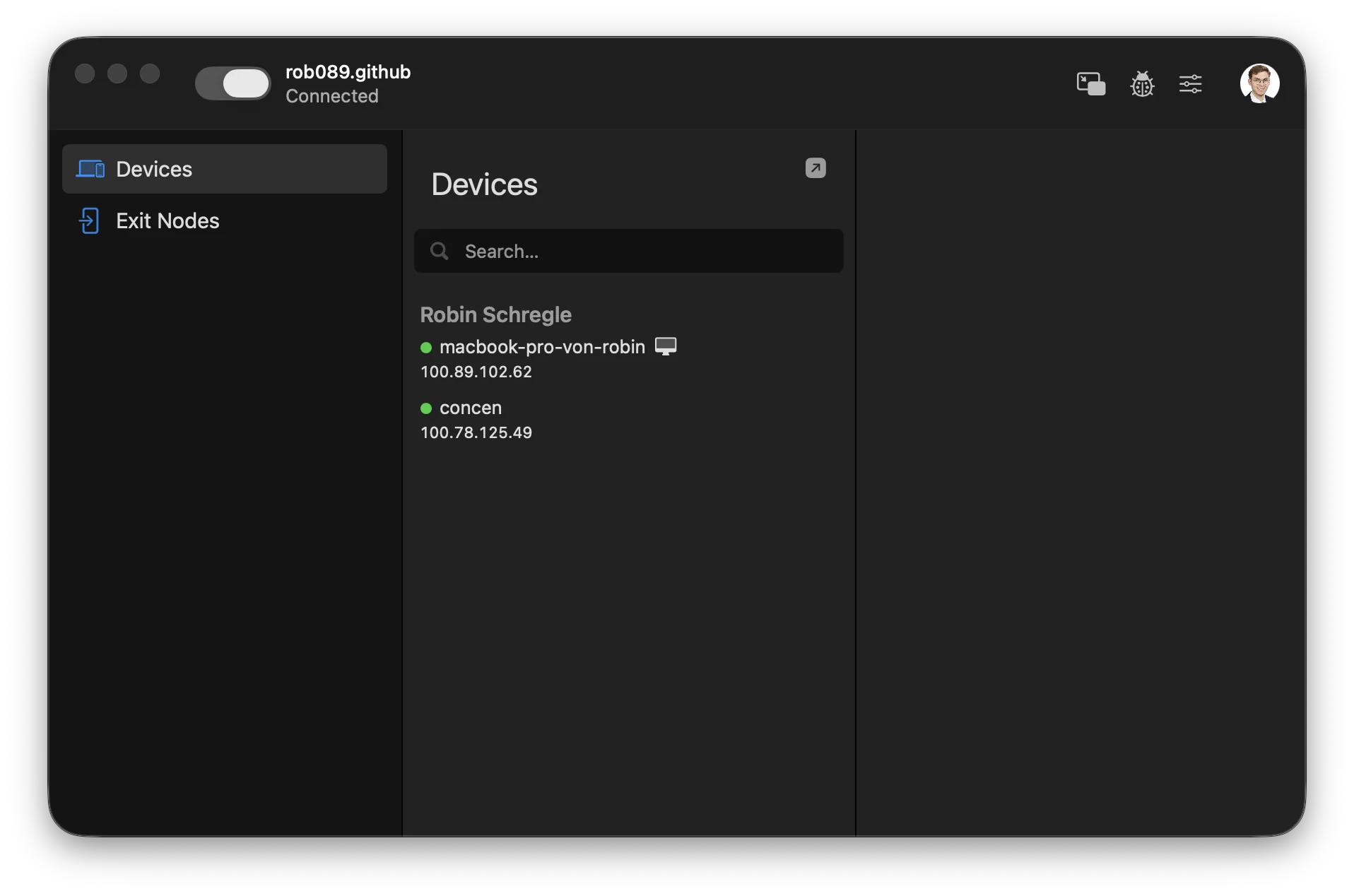The image size is (1354, 896).
Task: Click the rob089.github account name
Action: pos(348,72)
